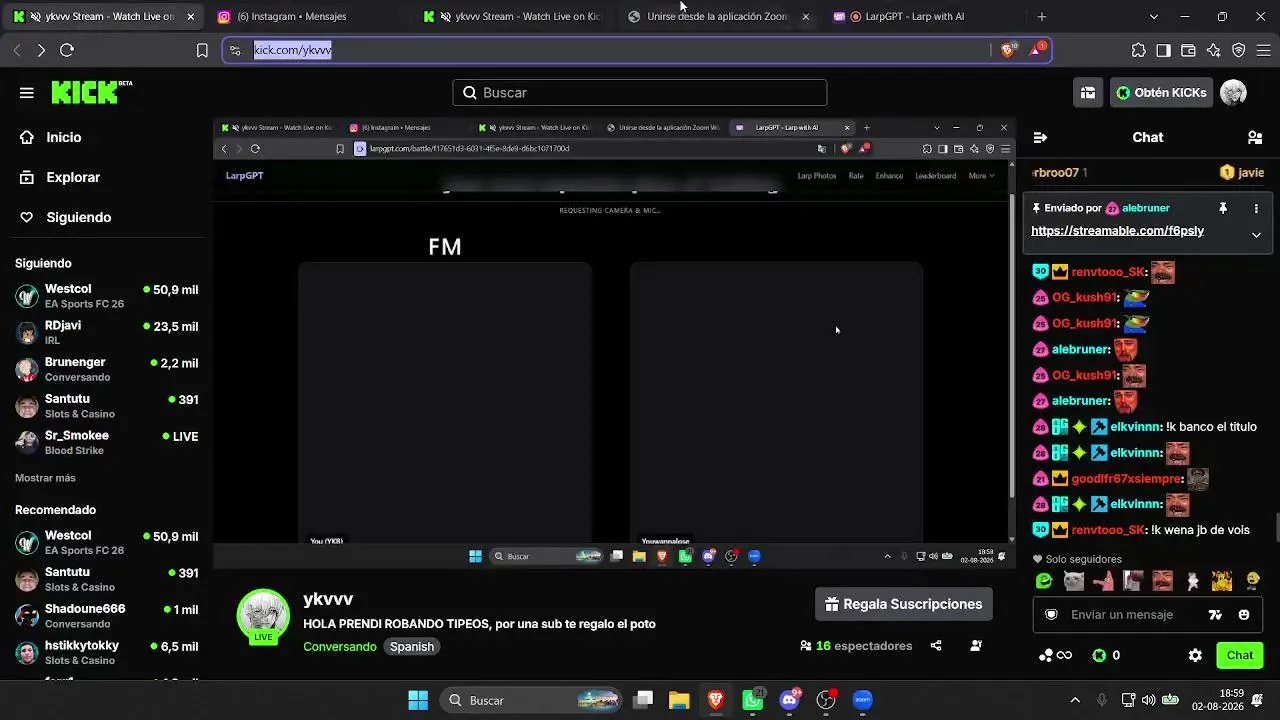The image size is (1280, 720).
Task: Show hidden system tray icons
Action: (1075, 700)
